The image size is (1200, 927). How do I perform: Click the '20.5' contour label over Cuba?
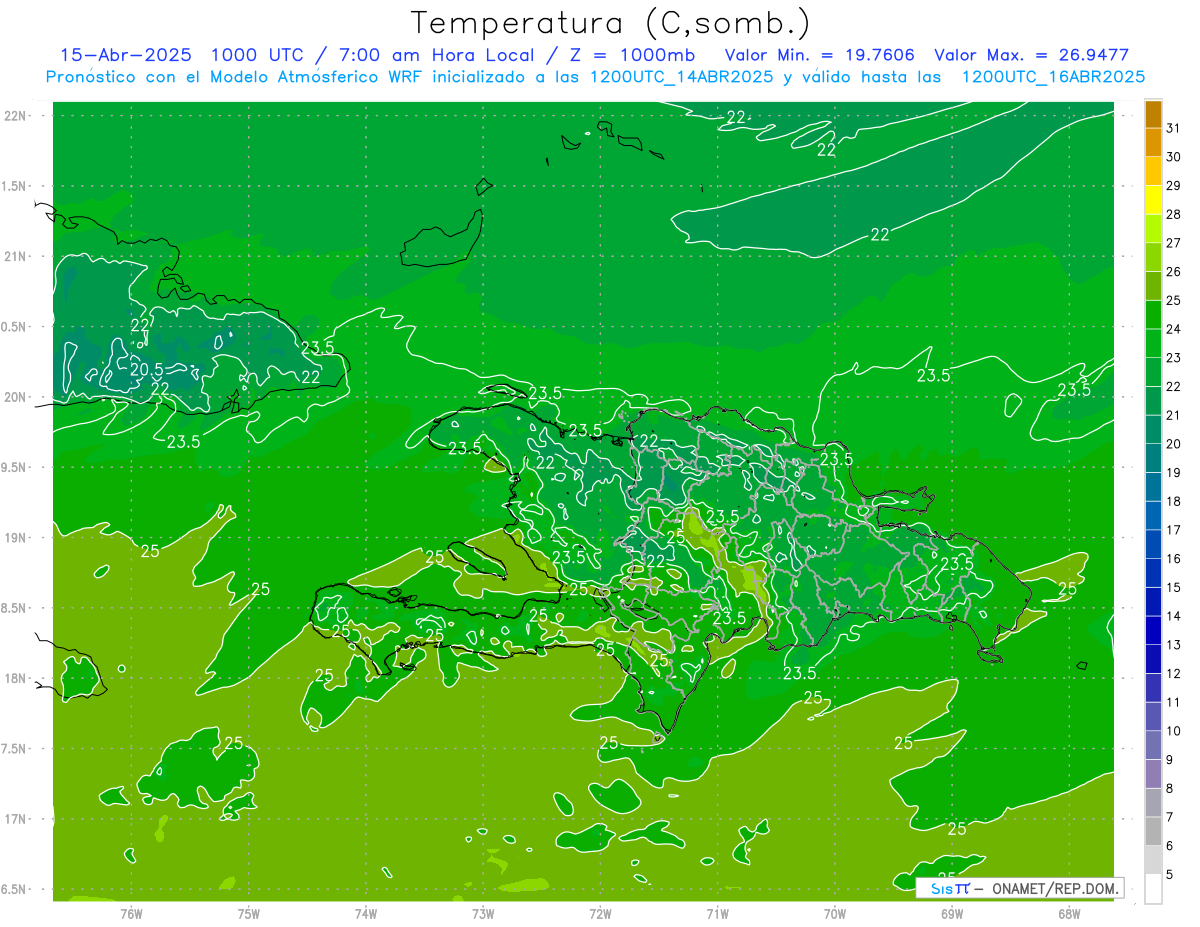147,369
